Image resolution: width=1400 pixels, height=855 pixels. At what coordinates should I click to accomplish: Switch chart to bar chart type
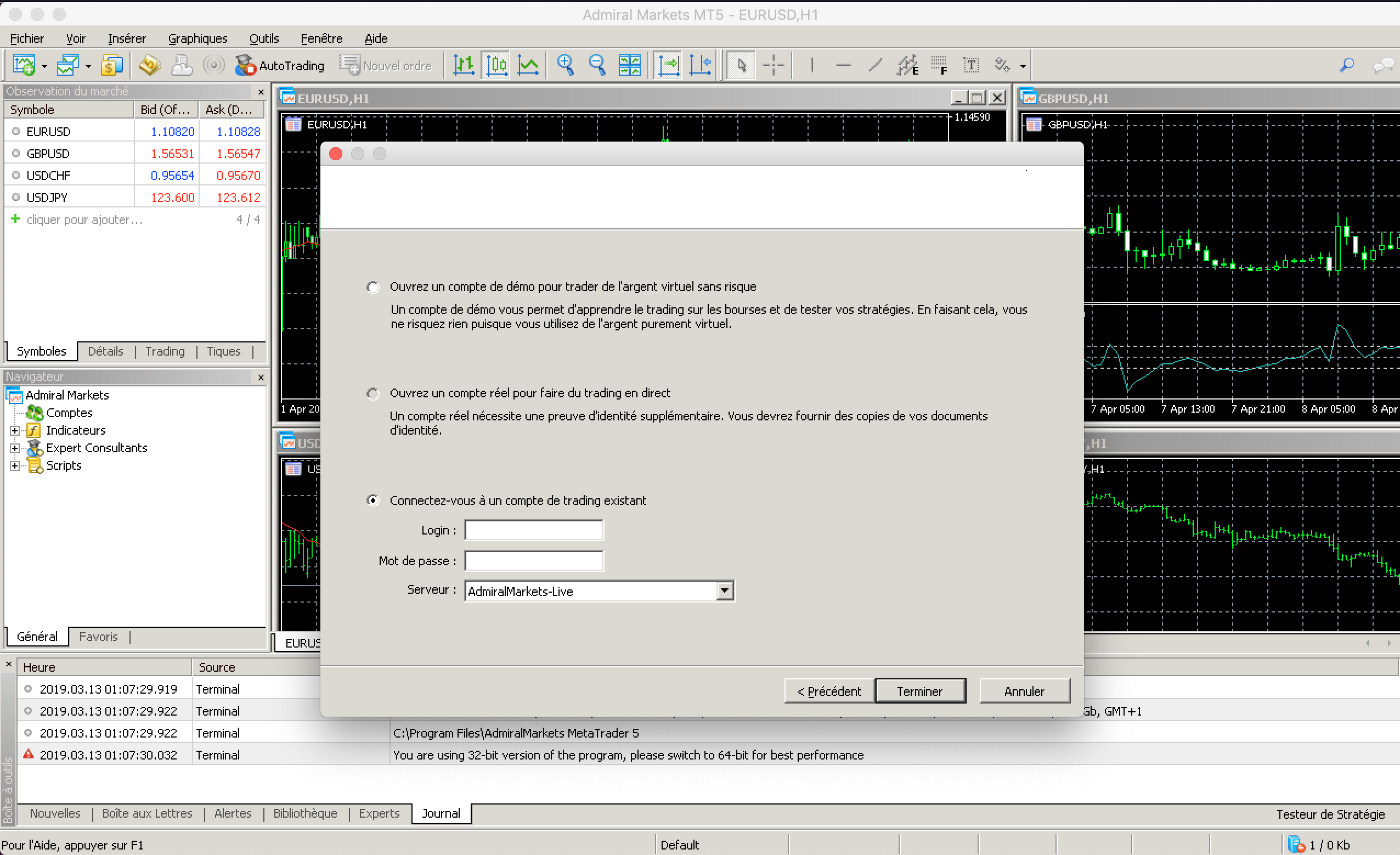pyautogui.click(x=464, y=65)
